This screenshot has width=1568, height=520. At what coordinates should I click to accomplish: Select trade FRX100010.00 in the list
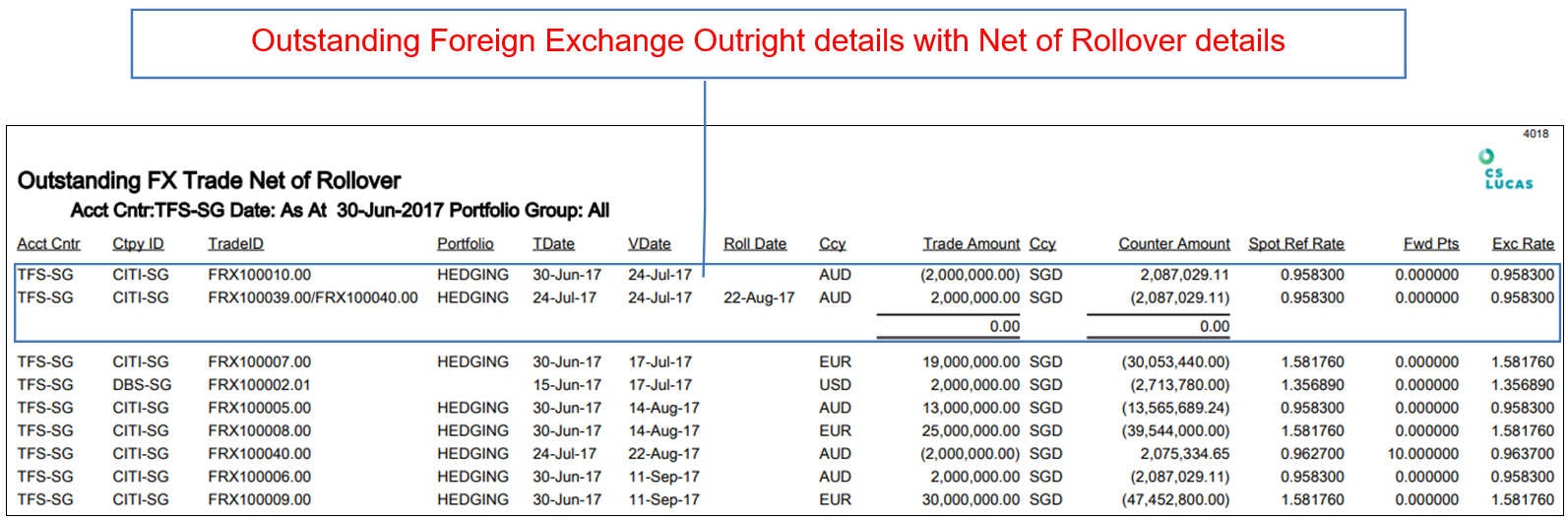785,275
